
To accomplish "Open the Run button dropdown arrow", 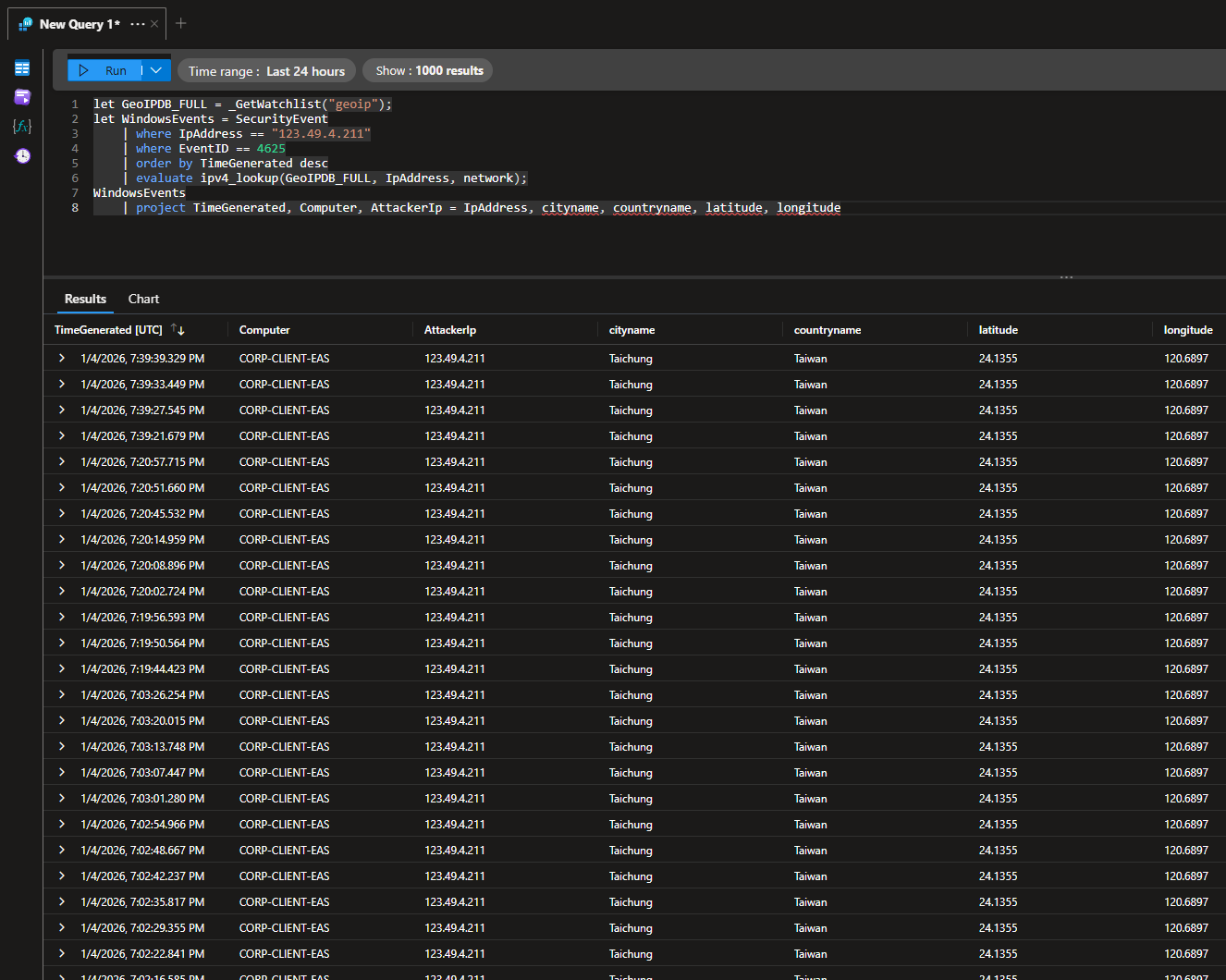I will pyautogui.click(x=156, y=70).
